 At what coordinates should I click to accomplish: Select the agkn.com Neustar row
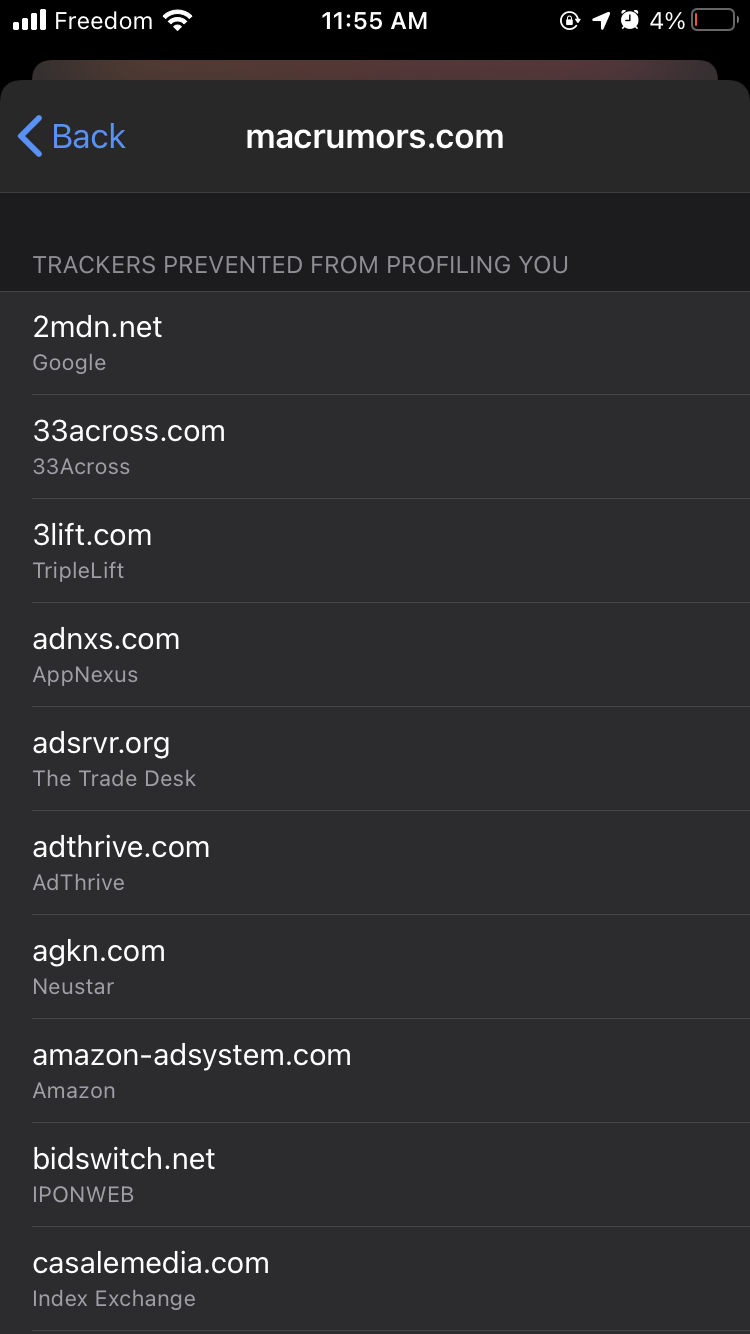pyautogui.click(x=375, y=967)
